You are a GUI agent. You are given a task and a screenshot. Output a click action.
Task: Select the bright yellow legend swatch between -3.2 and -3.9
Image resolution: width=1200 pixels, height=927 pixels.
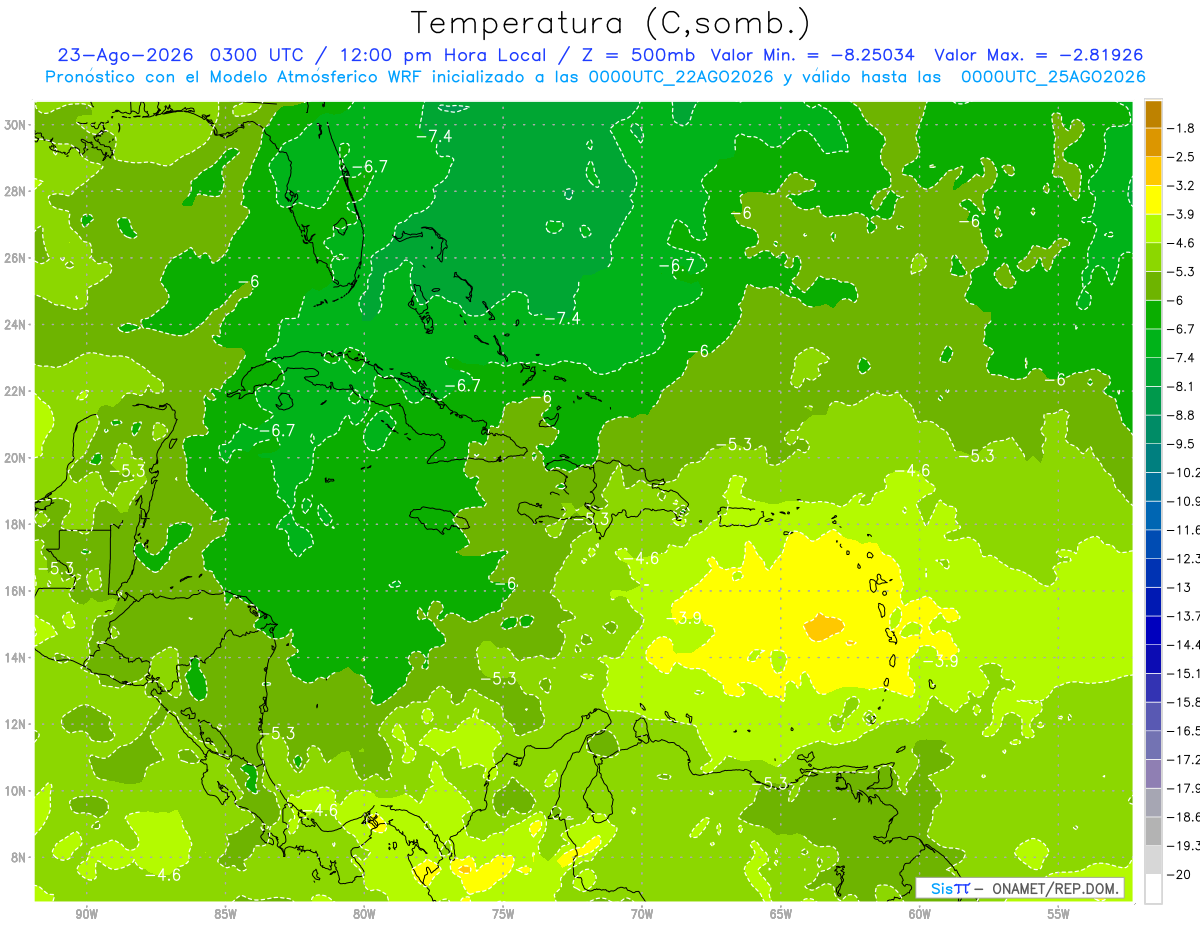click(x=1153, y=200)
